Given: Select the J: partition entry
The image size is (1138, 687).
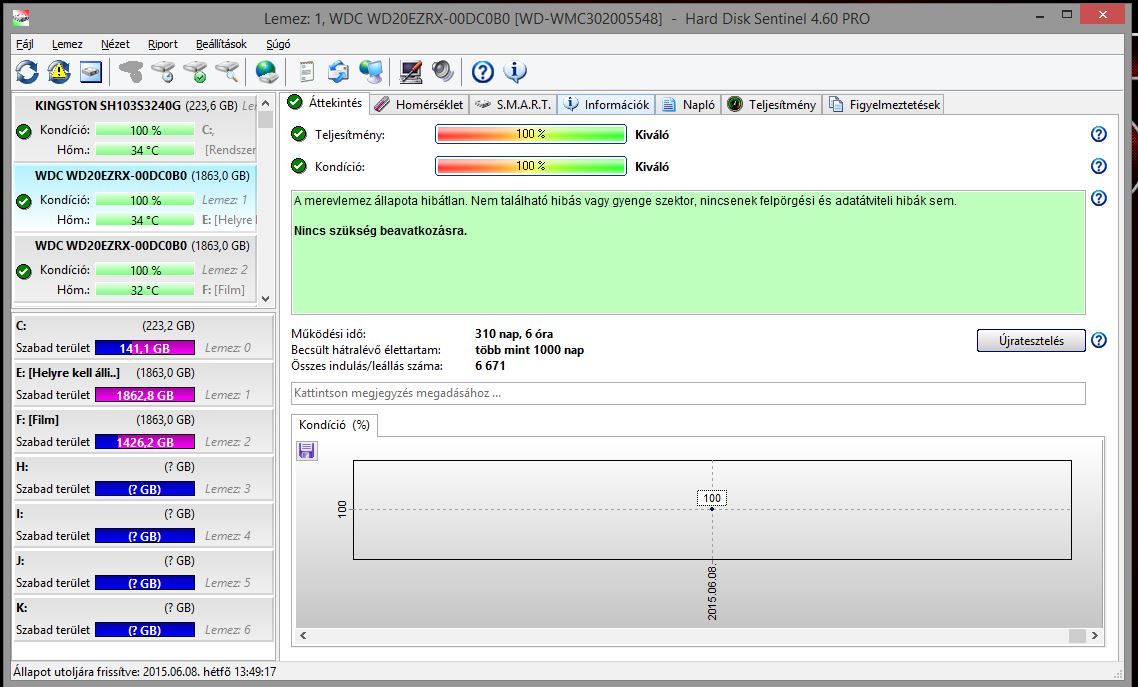Looking at the screenshot, I should tap(143, 572).
